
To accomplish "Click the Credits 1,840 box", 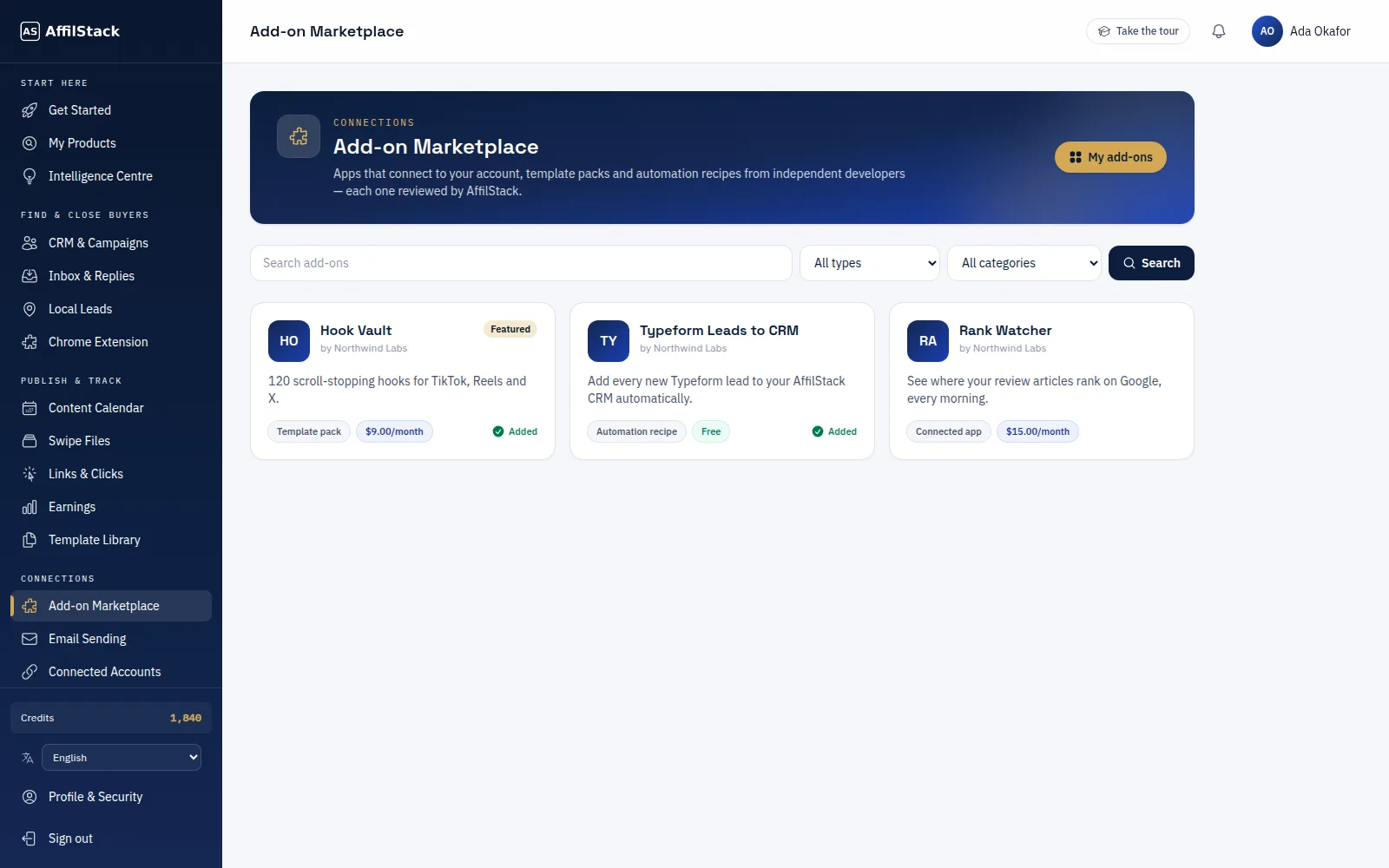I will pos(111,718).
